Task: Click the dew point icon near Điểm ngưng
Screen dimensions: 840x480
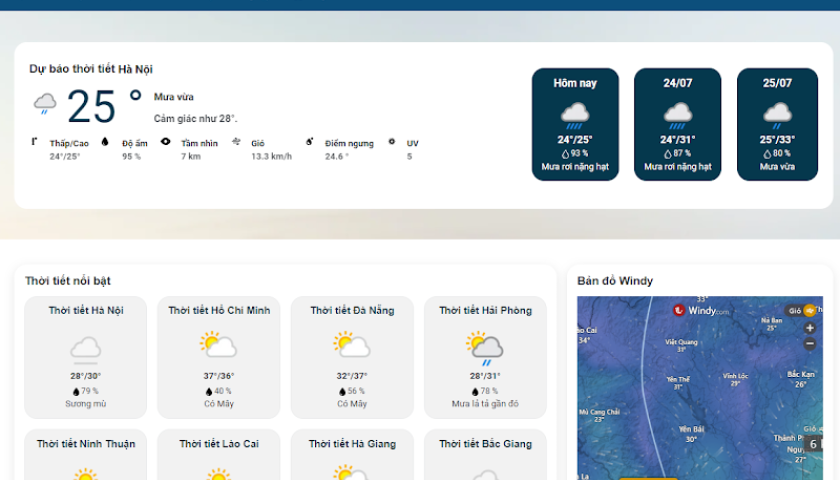Action: [310, 142]
